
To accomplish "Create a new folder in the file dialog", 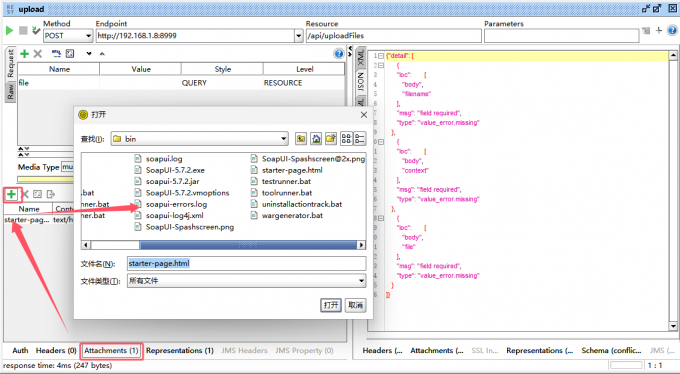I will point(331,139).
